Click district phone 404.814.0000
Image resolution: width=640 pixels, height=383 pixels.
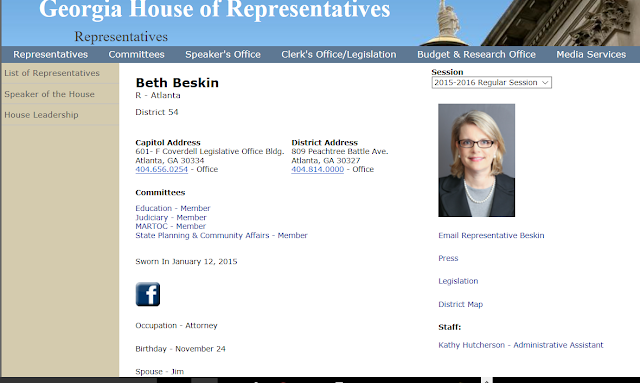pos(318,169)
